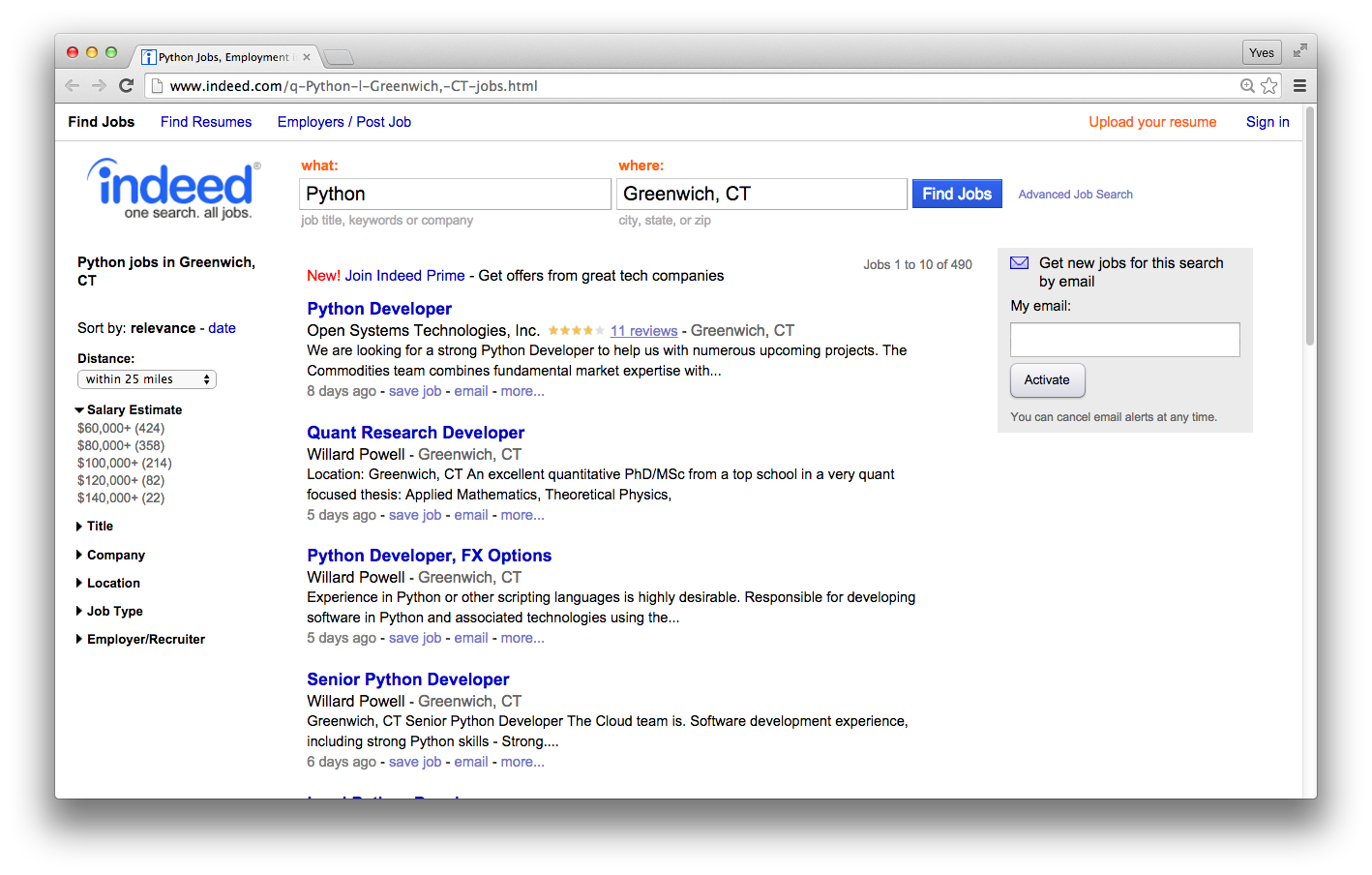
Task: Filter by $120,000+ salary
Action: pos(121,480)
